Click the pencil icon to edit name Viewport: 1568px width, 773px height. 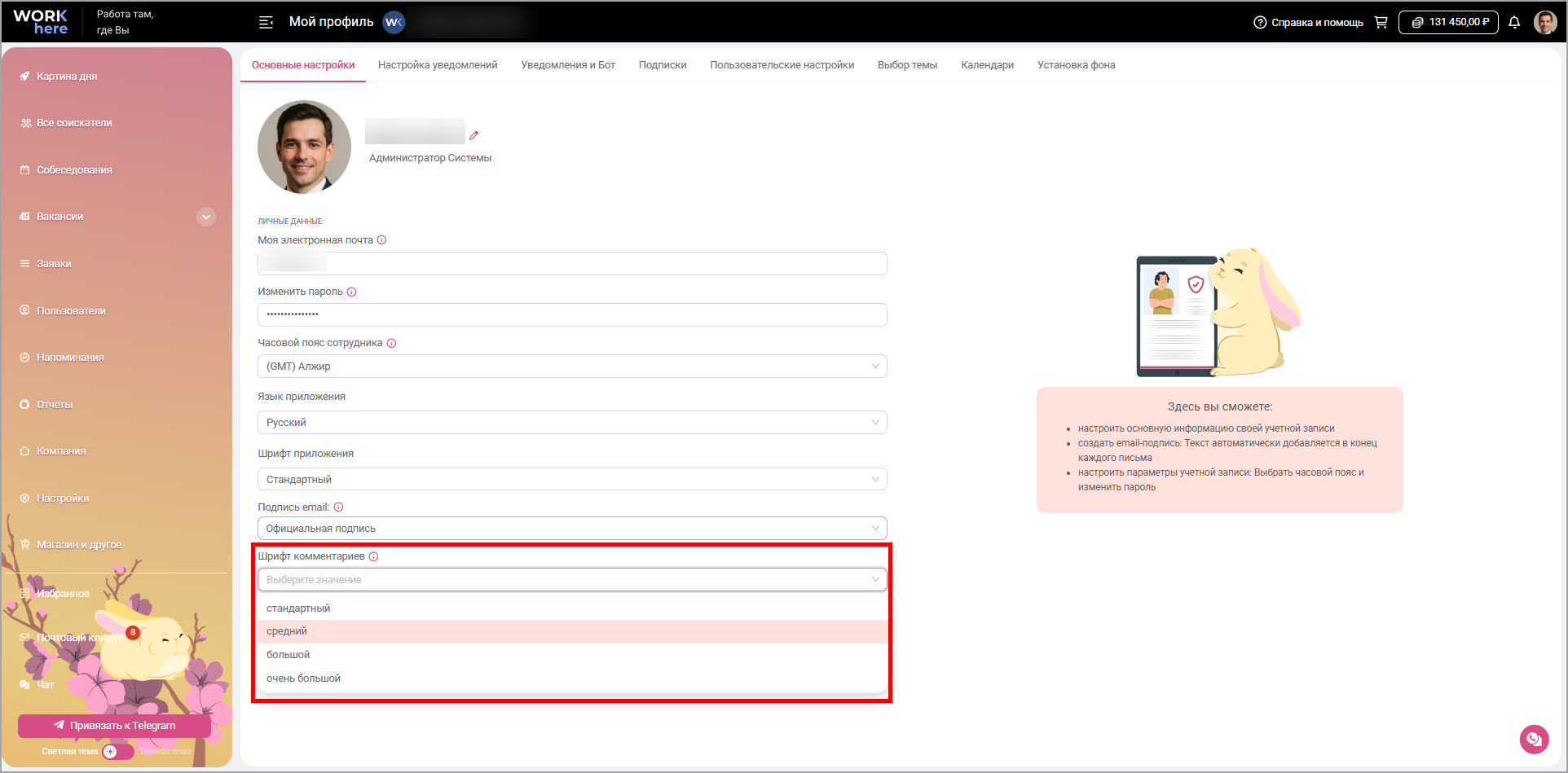point(473,135)
